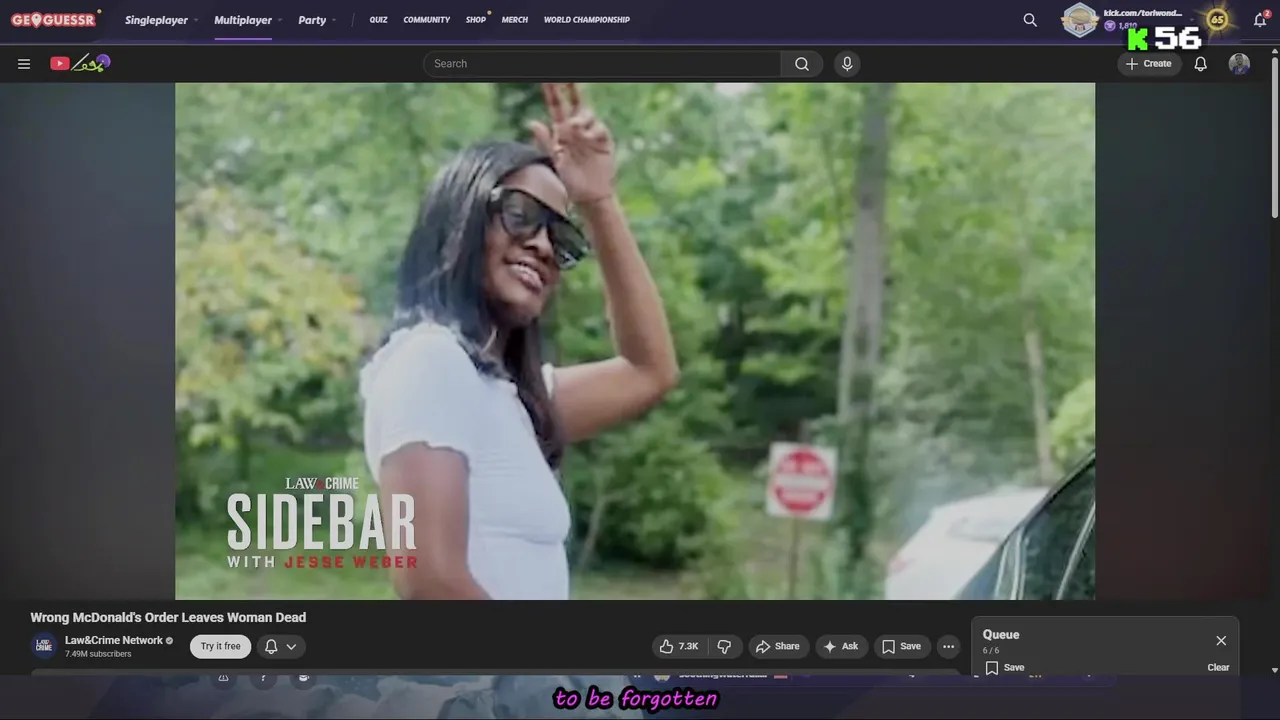Open the Quiz menu item

point(378,20)
